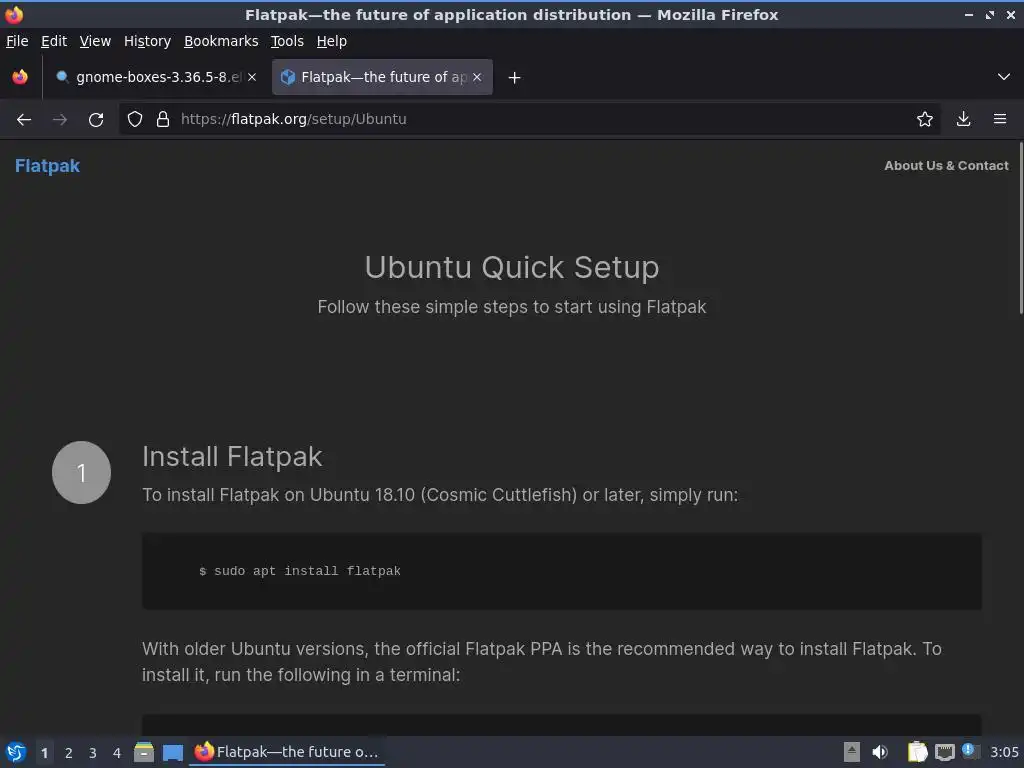Open the Tools menu
The height and width of the screenshot is (768, 1024).
287,41
